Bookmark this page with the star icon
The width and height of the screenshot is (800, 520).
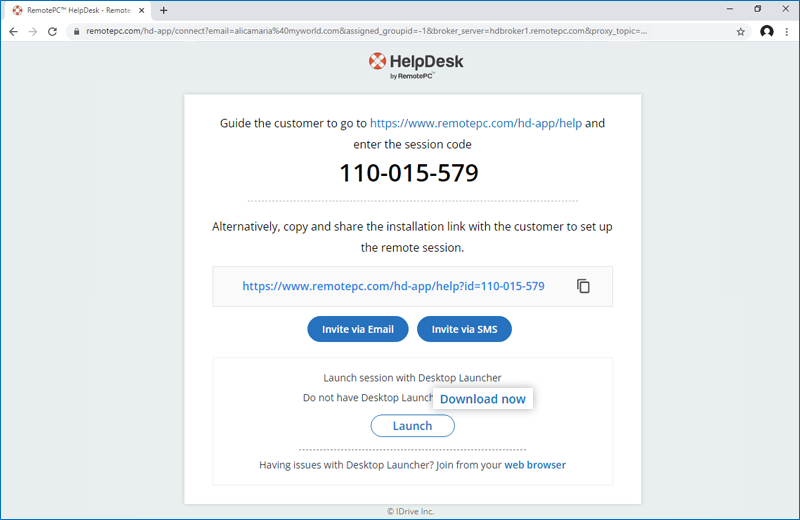pyautogui.click(x=740, y=32)
